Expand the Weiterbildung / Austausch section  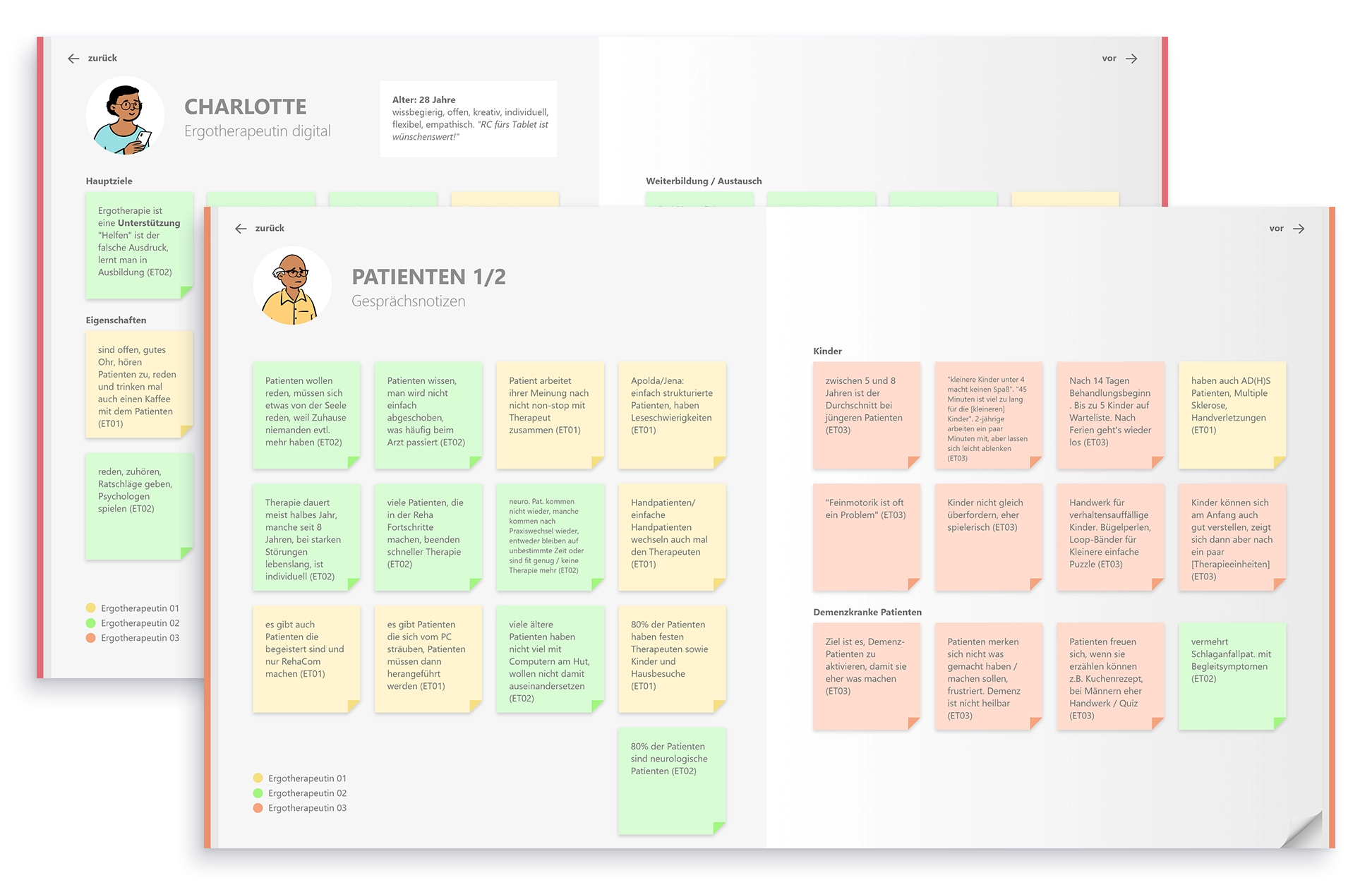(x=704, y=181)
